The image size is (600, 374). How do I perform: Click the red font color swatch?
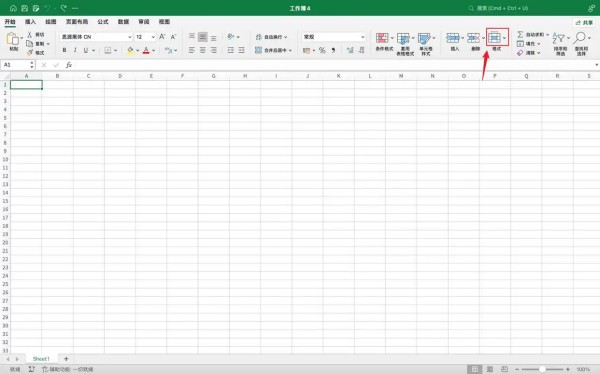[146, 50]
